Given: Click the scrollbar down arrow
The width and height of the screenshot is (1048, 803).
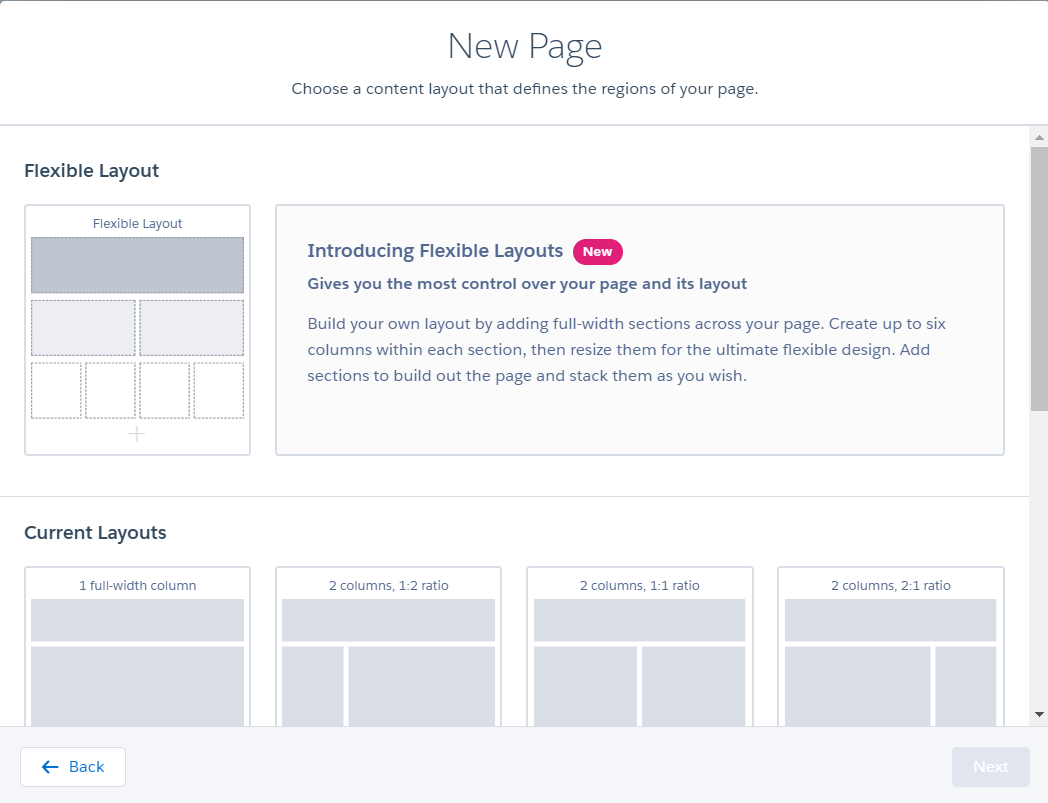Looking at the screenshot, I should coord(1038,716).
